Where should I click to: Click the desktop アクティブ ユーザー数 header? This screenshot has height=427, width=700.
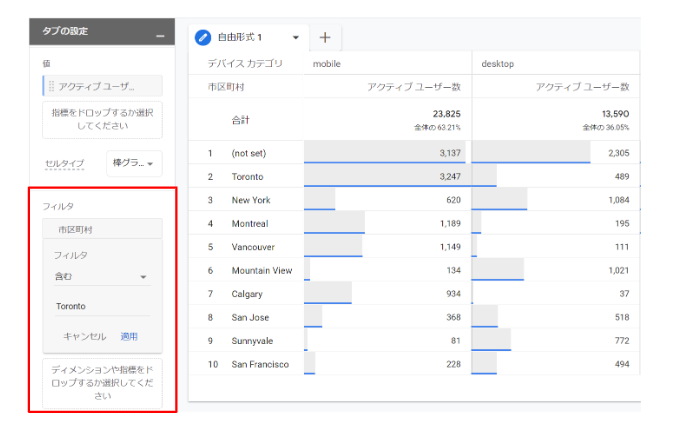pyautogui.click(x=582, y=87)
